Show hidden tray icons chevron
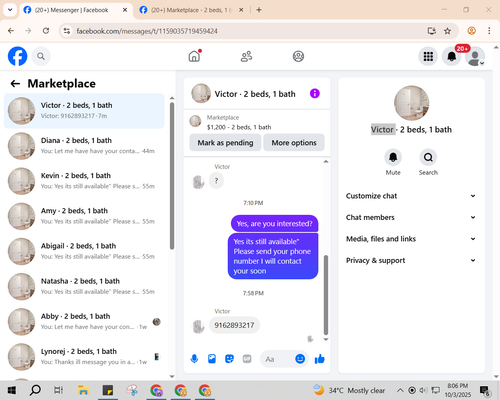This screenshot has width=500, height=400. pyautogui.click(x=400, y=390)
